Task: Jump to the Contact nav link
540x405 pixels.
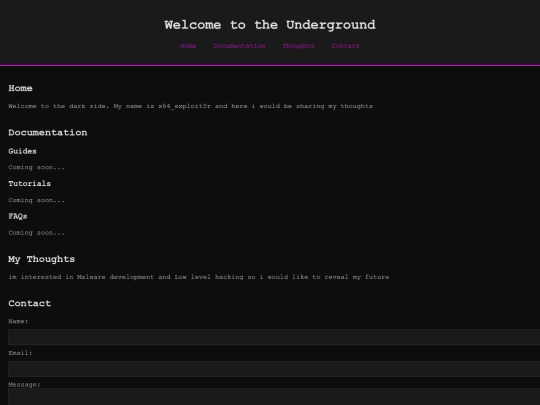Action: coord(345,46)
